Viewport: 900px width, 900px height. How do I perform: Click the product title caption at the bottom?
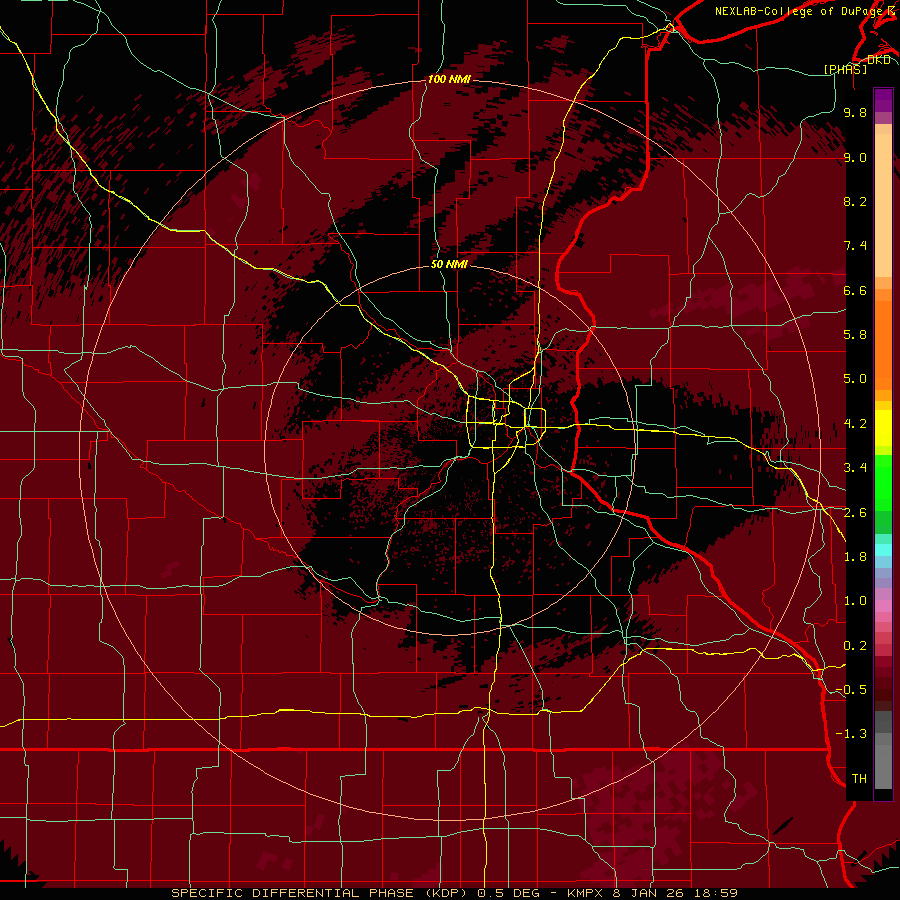pyautogui.click(x=454, y=893)
